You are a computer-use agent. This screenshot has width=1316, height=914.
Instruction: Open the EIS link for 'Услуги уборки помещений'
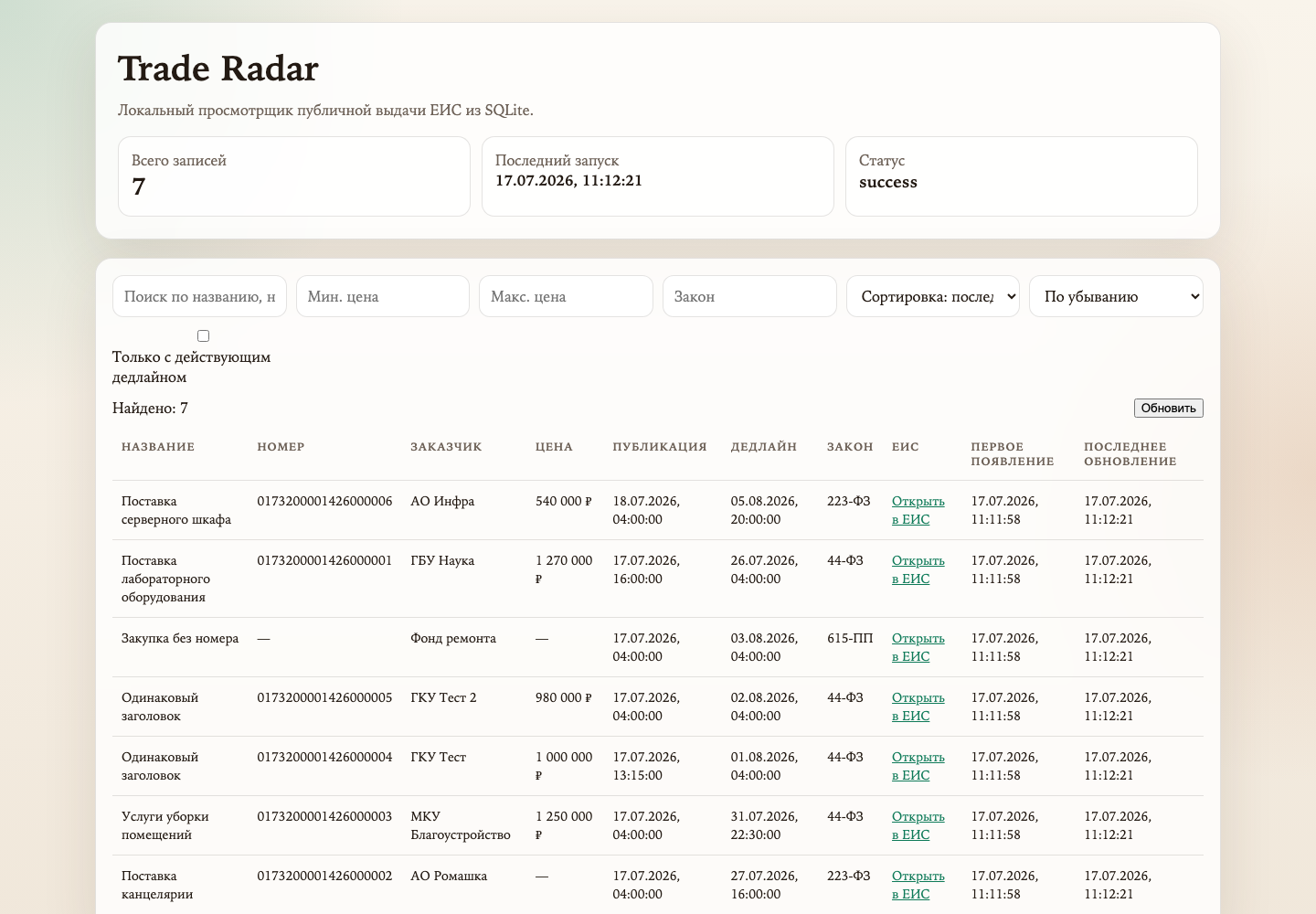[x=918, y=825]
